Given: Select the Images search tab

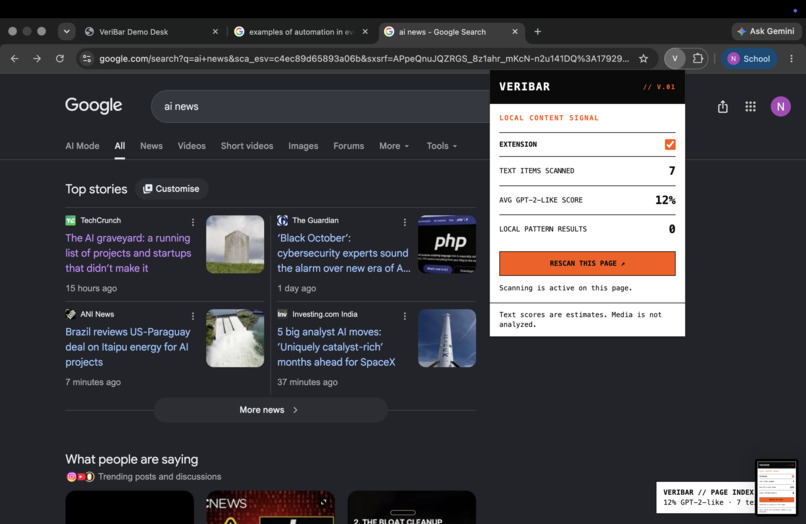Looking at the screenshot, I should (303, 146).
